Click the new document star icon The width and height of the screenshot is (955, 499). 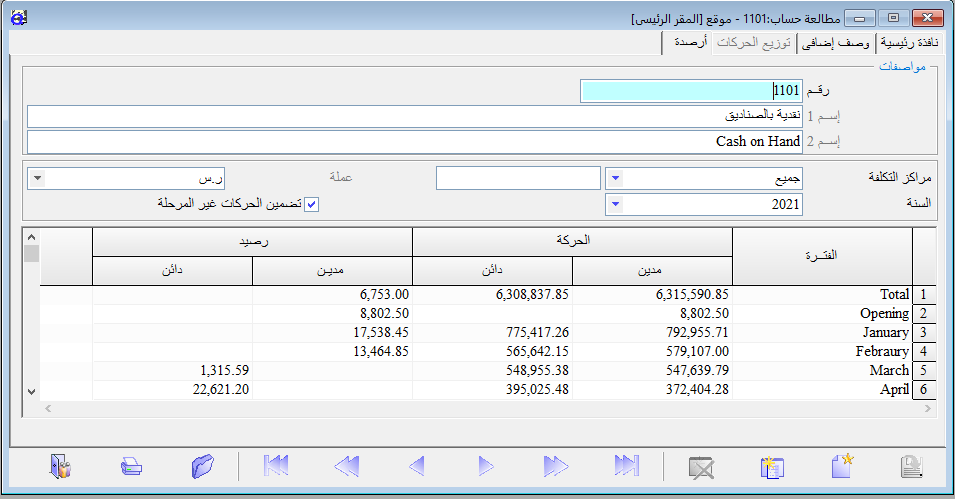point(841,466)
